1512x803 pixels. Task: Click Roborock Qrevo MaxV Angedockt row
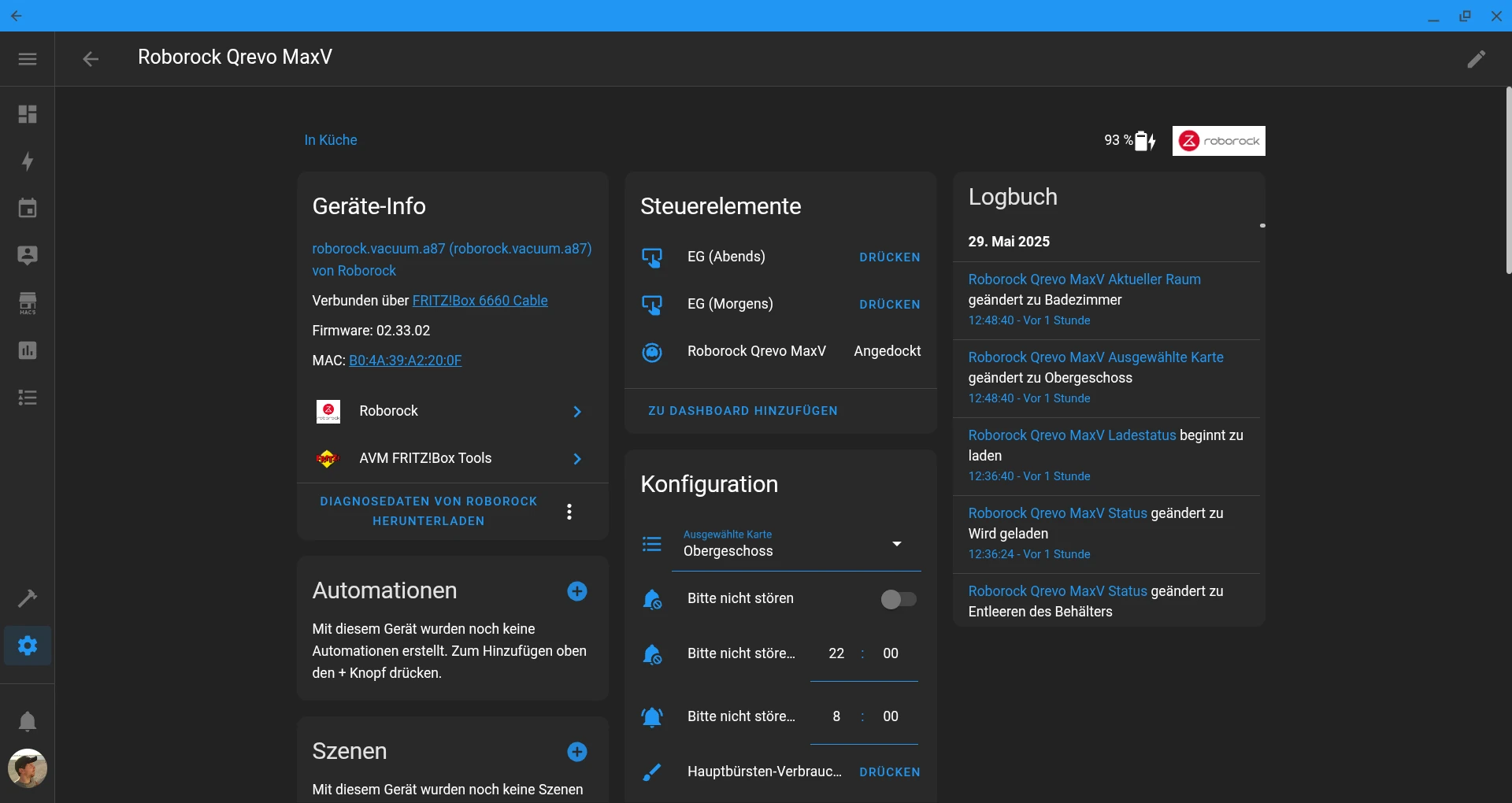click(x=780, y=352)
